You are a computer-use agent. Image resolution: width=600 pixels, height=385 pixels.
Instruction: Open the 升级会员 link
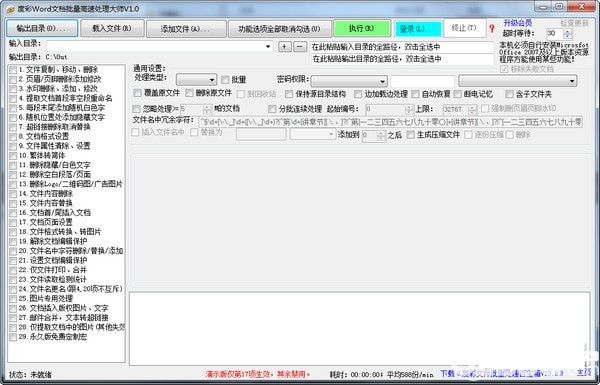(x=517, y=23)
